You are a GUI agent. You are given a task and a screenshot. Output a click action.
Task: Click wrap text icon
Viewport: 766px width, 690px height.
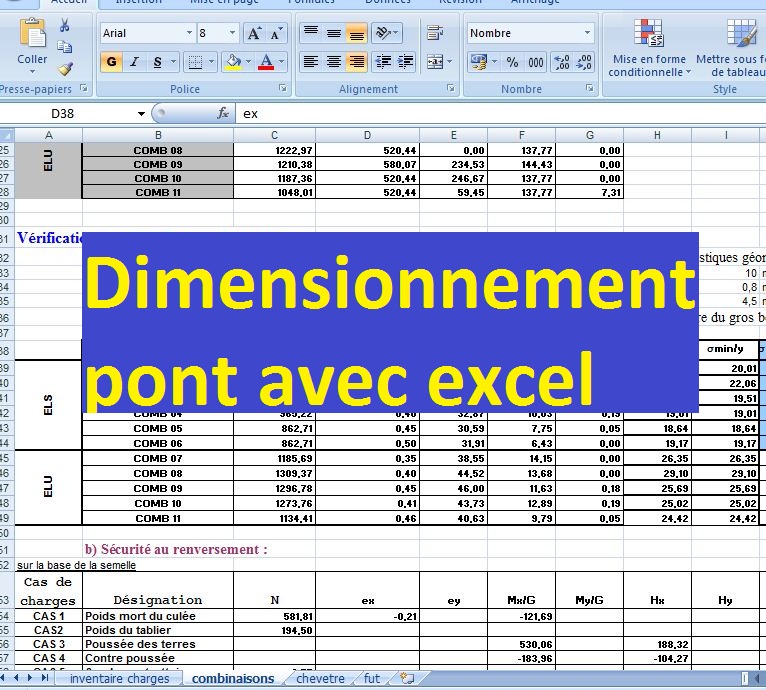[x=434, y=33]
